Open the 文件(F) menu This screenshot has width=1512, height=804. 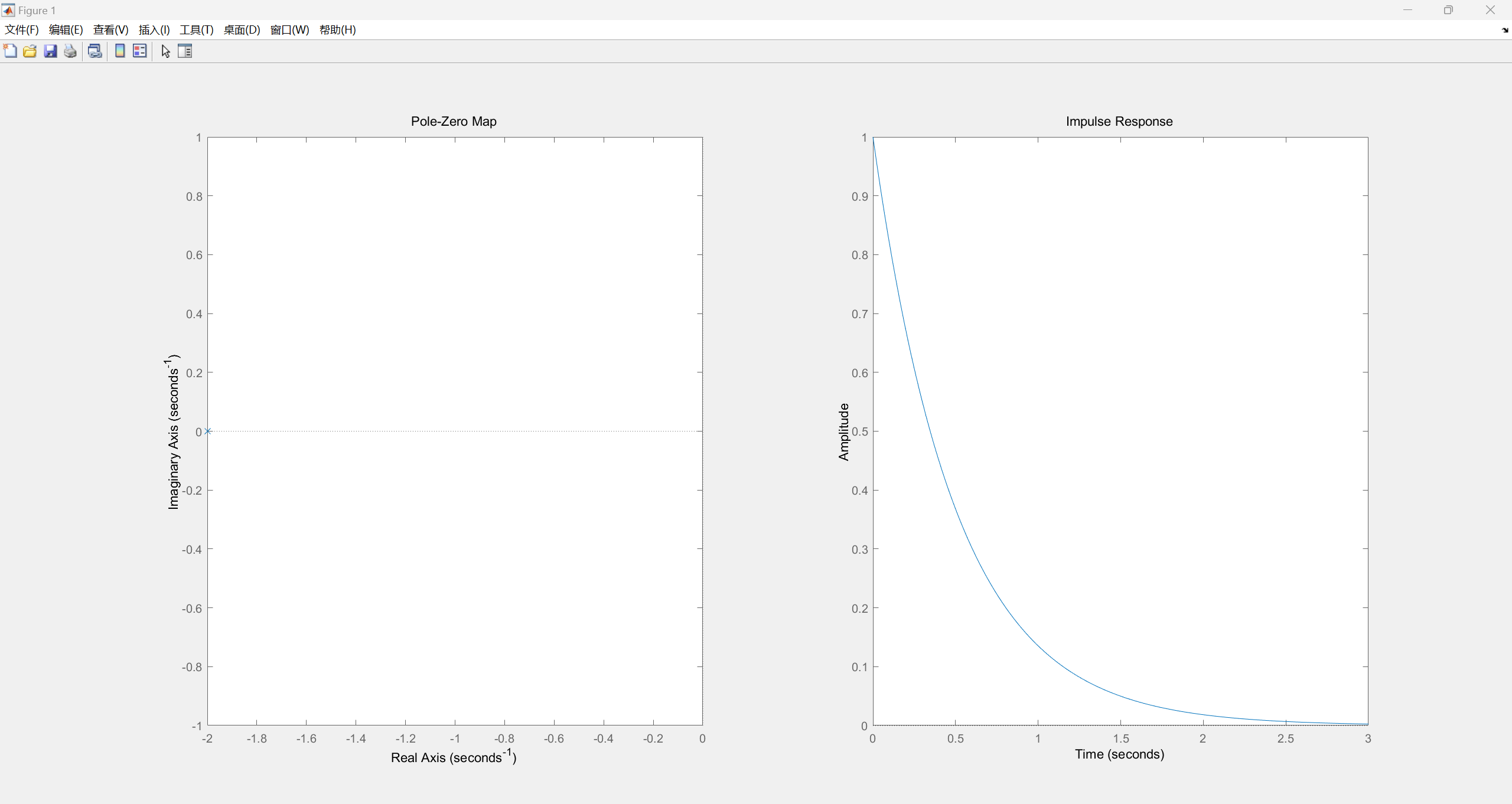pyautogui.click(x=22, y=30)
